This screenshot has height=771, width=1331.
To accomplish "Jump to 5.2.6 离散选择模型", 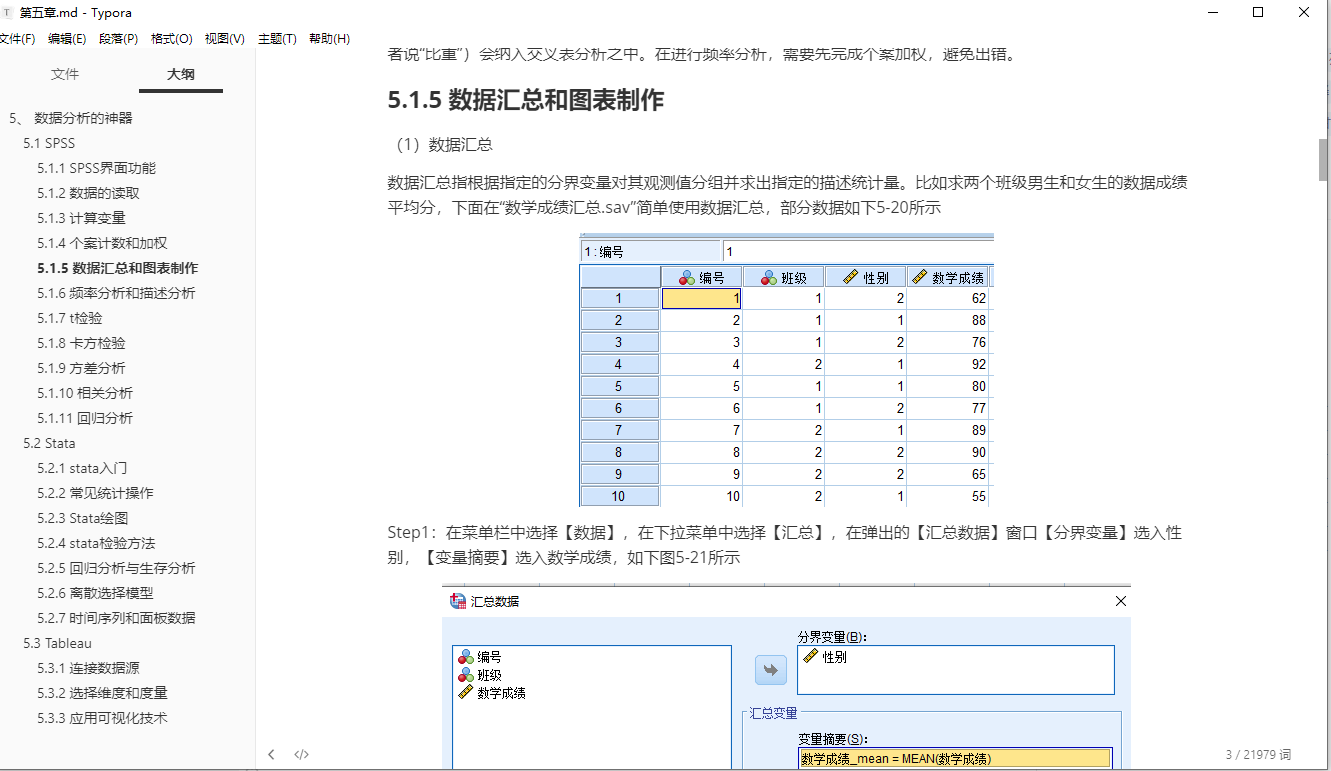I will pyautogui.click(x=96, y=593).
